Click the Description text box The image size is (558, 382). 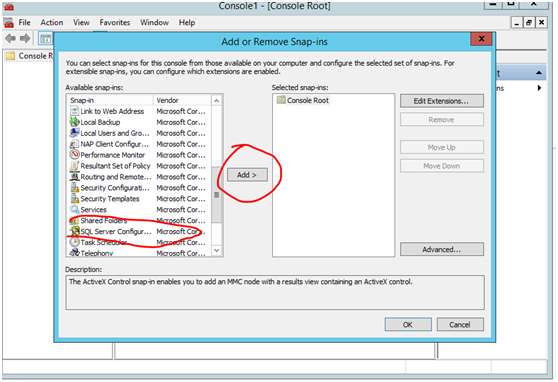[275, 292]
